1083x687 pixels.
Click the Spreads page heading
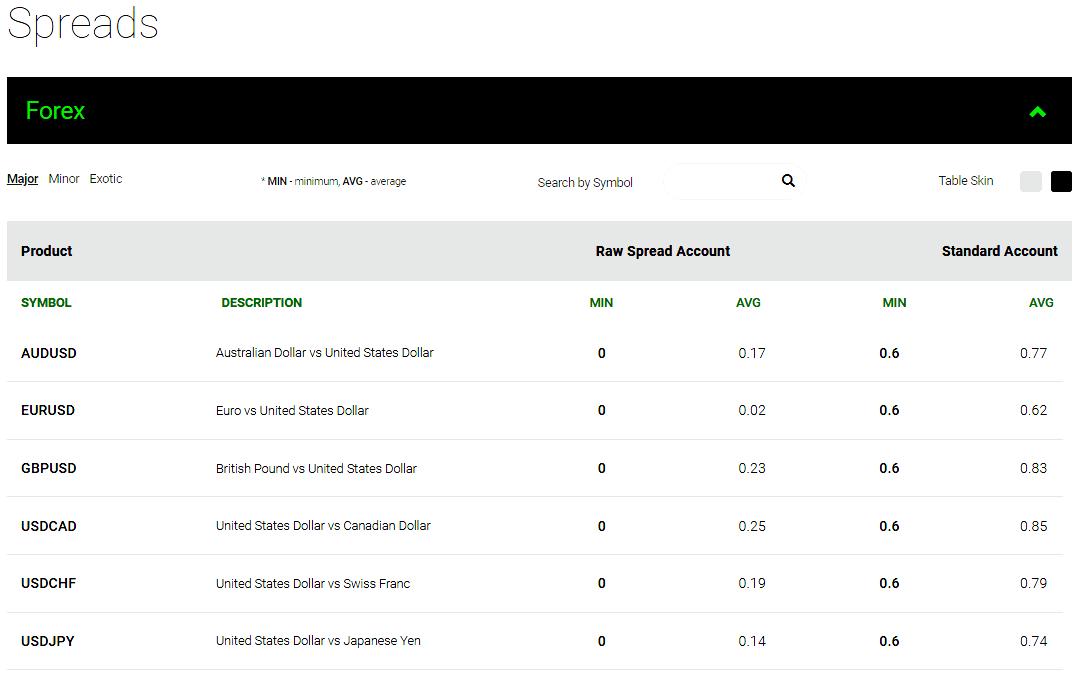[83, 24]
